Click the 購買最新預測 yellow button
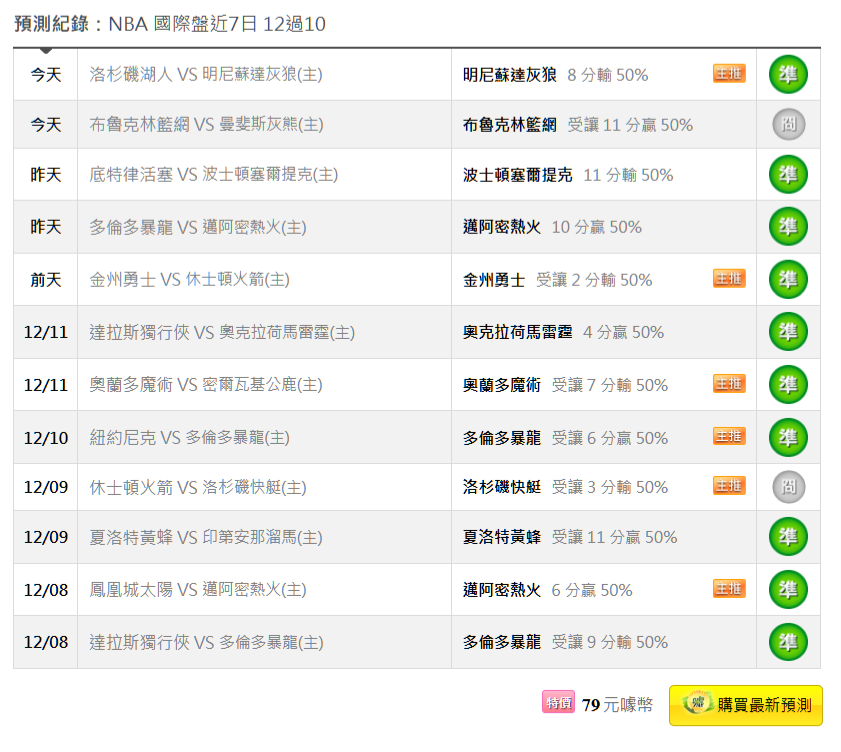 click(746, 705)
